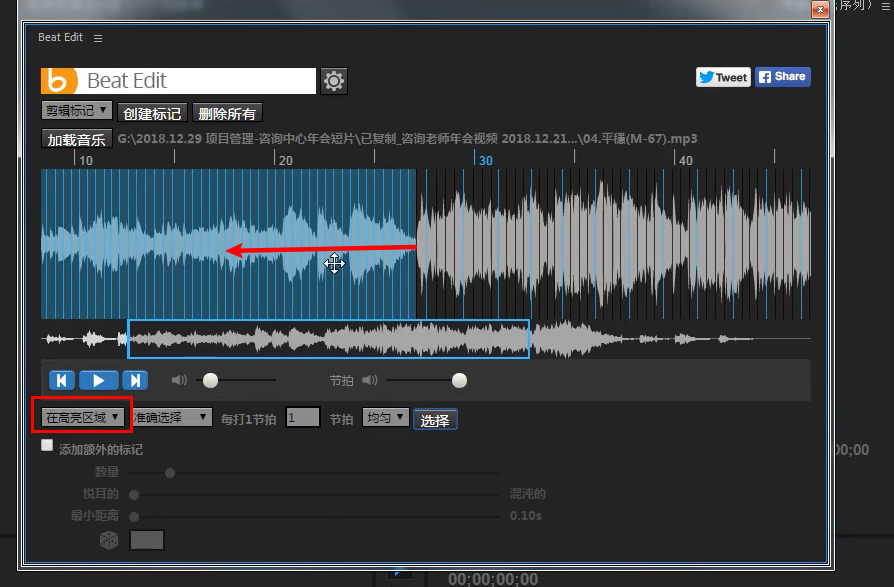894x587 pixels.
Task: Skip to next beat button
Action: pyautogui.click(x=135, y=380)
